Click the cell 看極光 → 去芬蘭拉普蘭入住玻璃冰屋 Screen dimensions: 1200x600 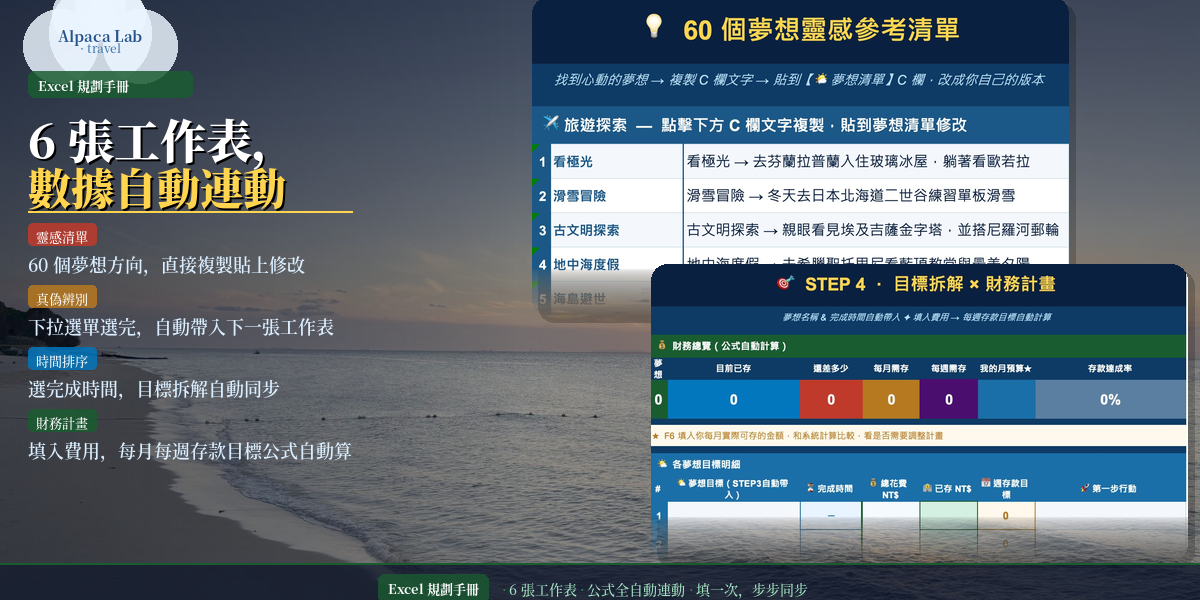point(876,162)
